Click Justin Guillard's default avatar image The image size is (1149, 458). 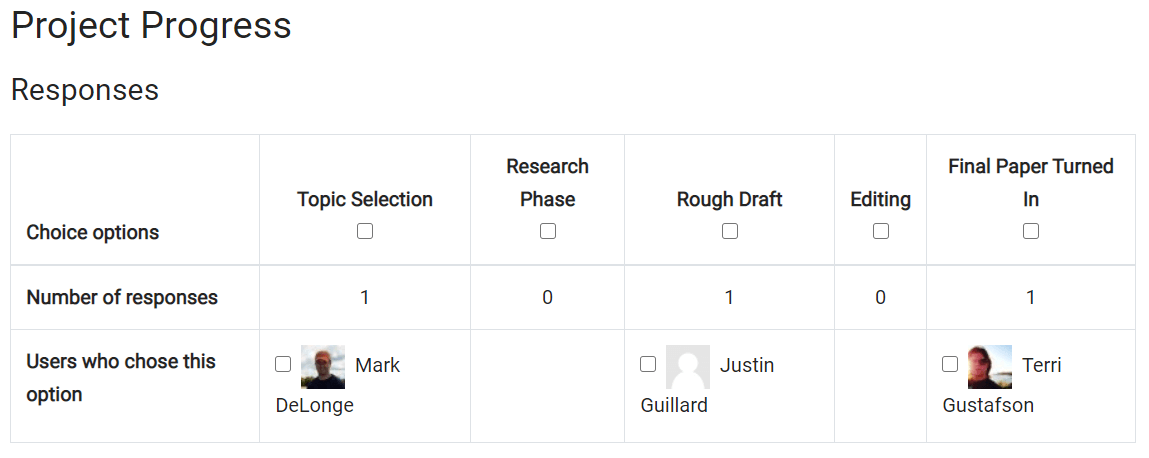coord(687,366)
